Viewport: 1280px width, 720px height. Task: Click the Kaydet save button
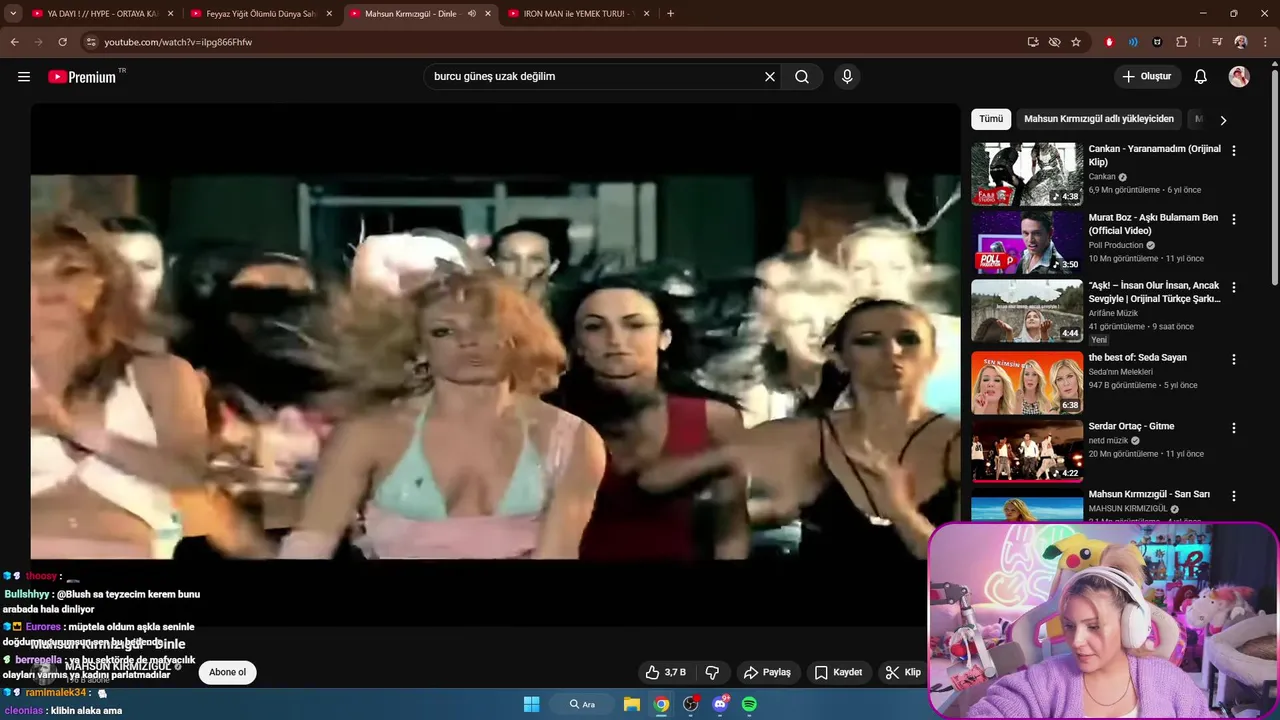pos(838,672)
